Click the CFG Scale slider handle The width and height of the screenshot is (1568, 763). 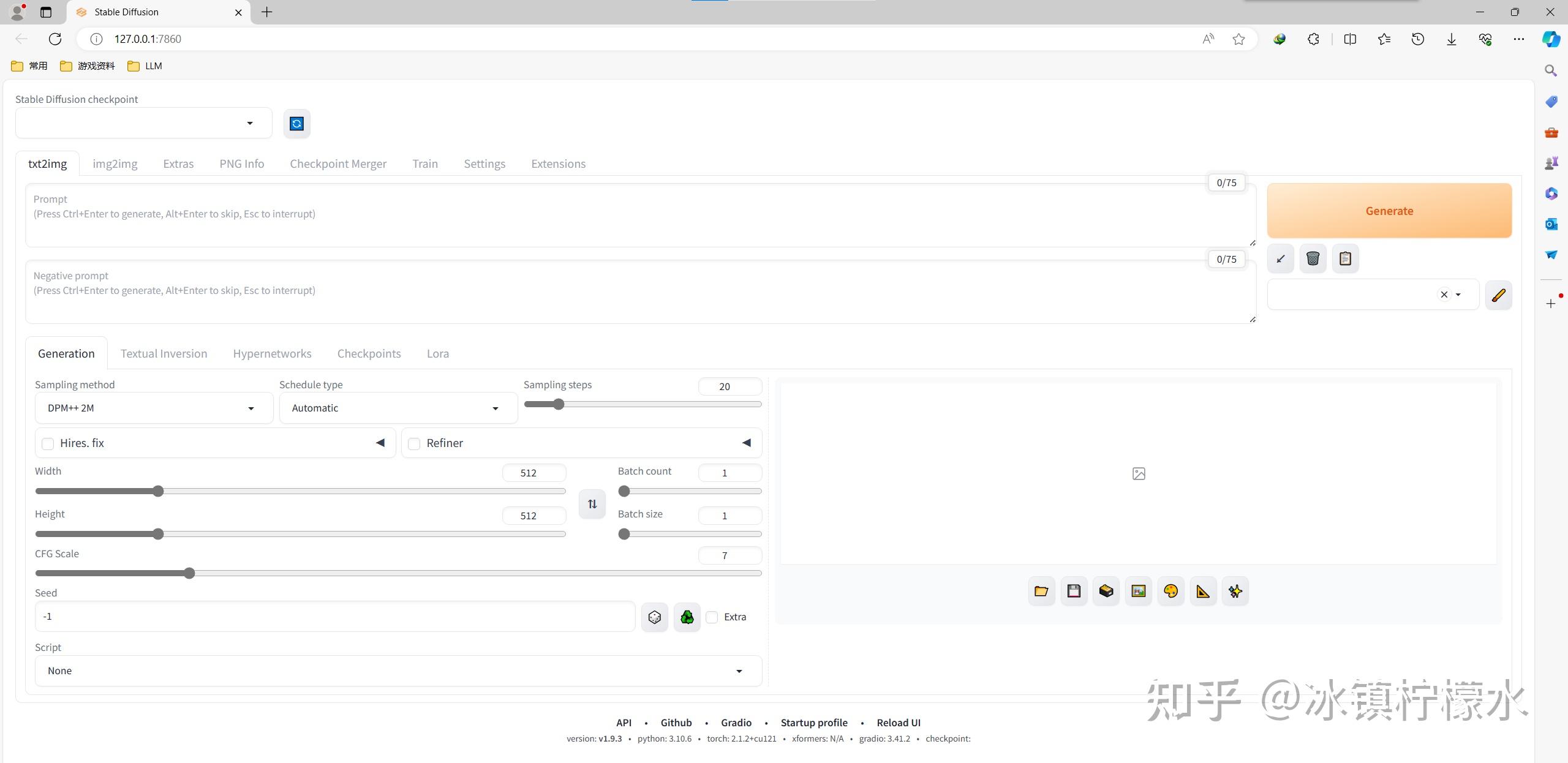[x=189, y=573]
